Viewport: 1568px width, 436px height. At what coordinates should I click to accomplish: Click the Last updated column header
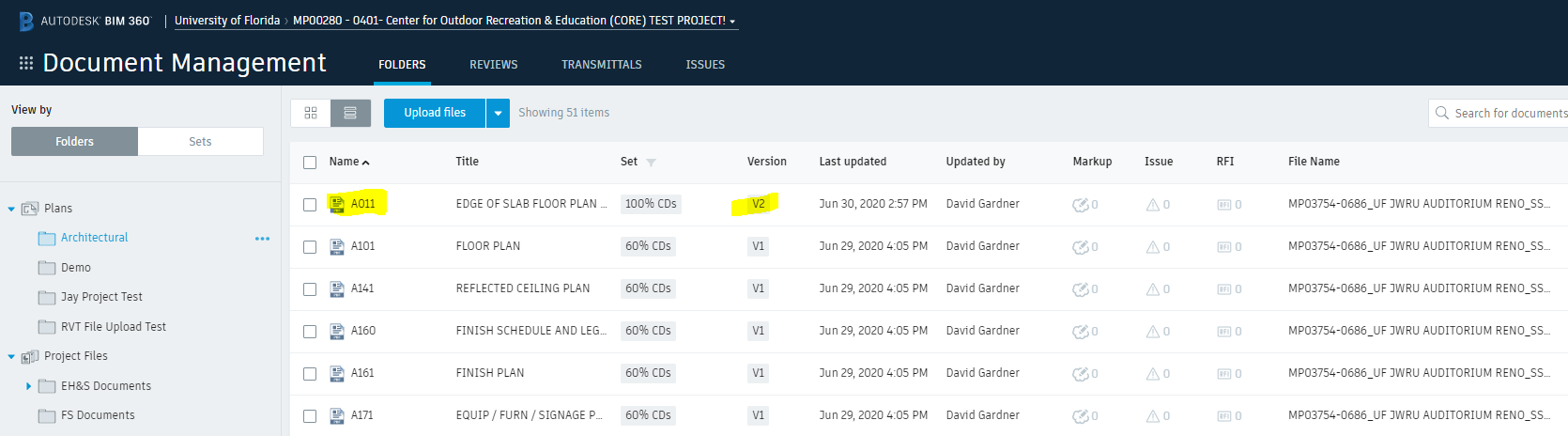point(853,162)
